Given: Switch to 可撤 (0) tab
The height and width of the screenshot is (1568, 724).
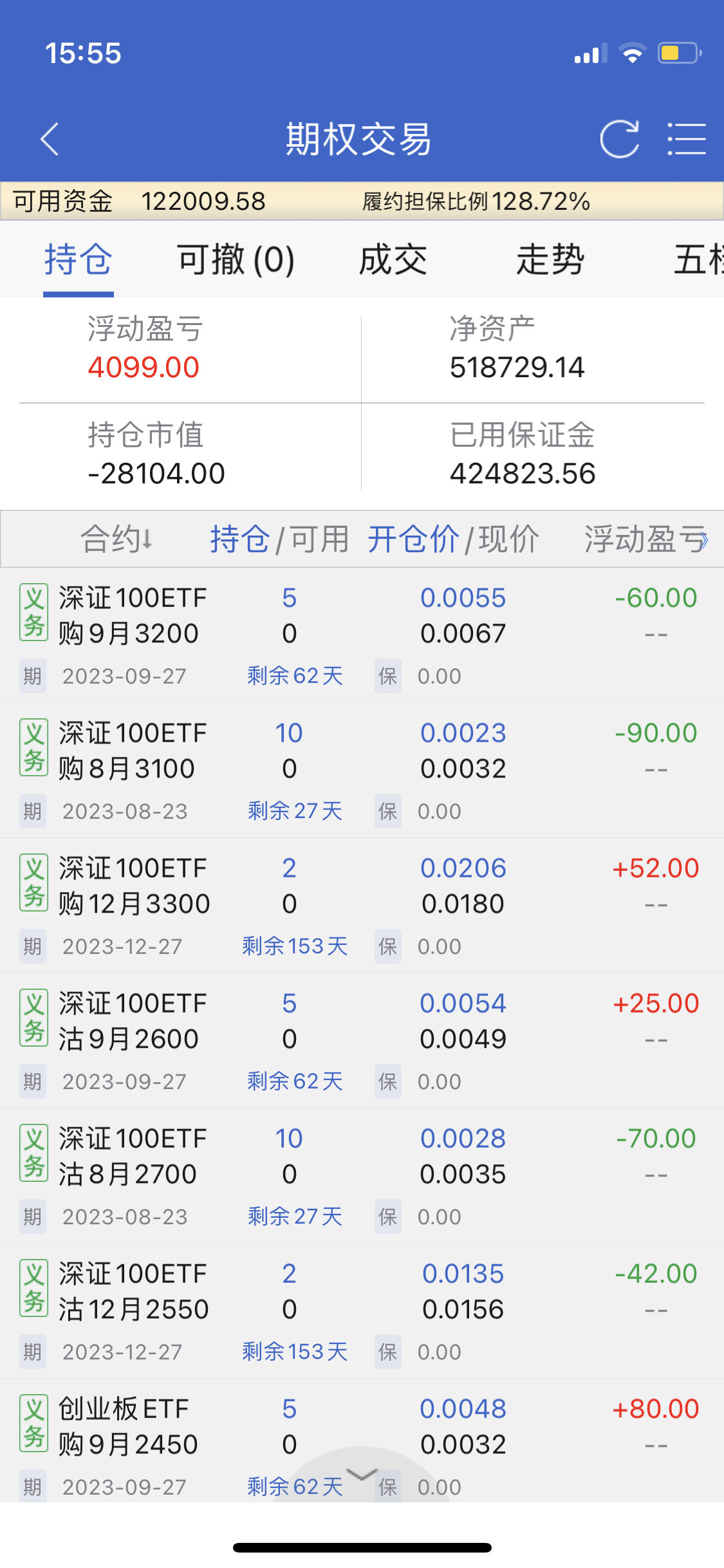Looking at the screenshot, I should [236, 259].
